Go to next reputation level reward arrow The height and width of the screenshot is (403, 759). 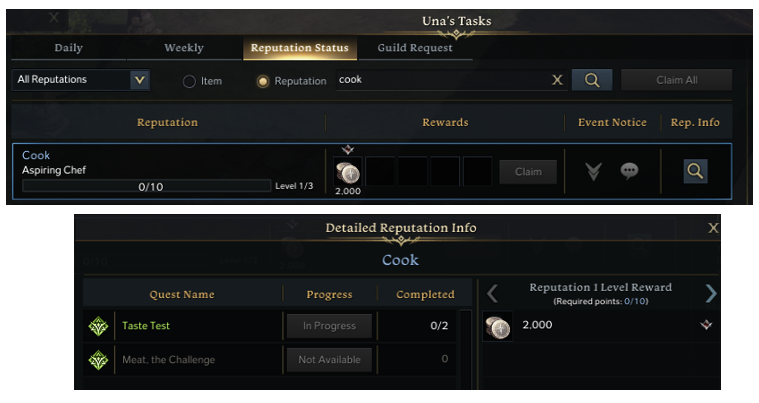point(710,293)
